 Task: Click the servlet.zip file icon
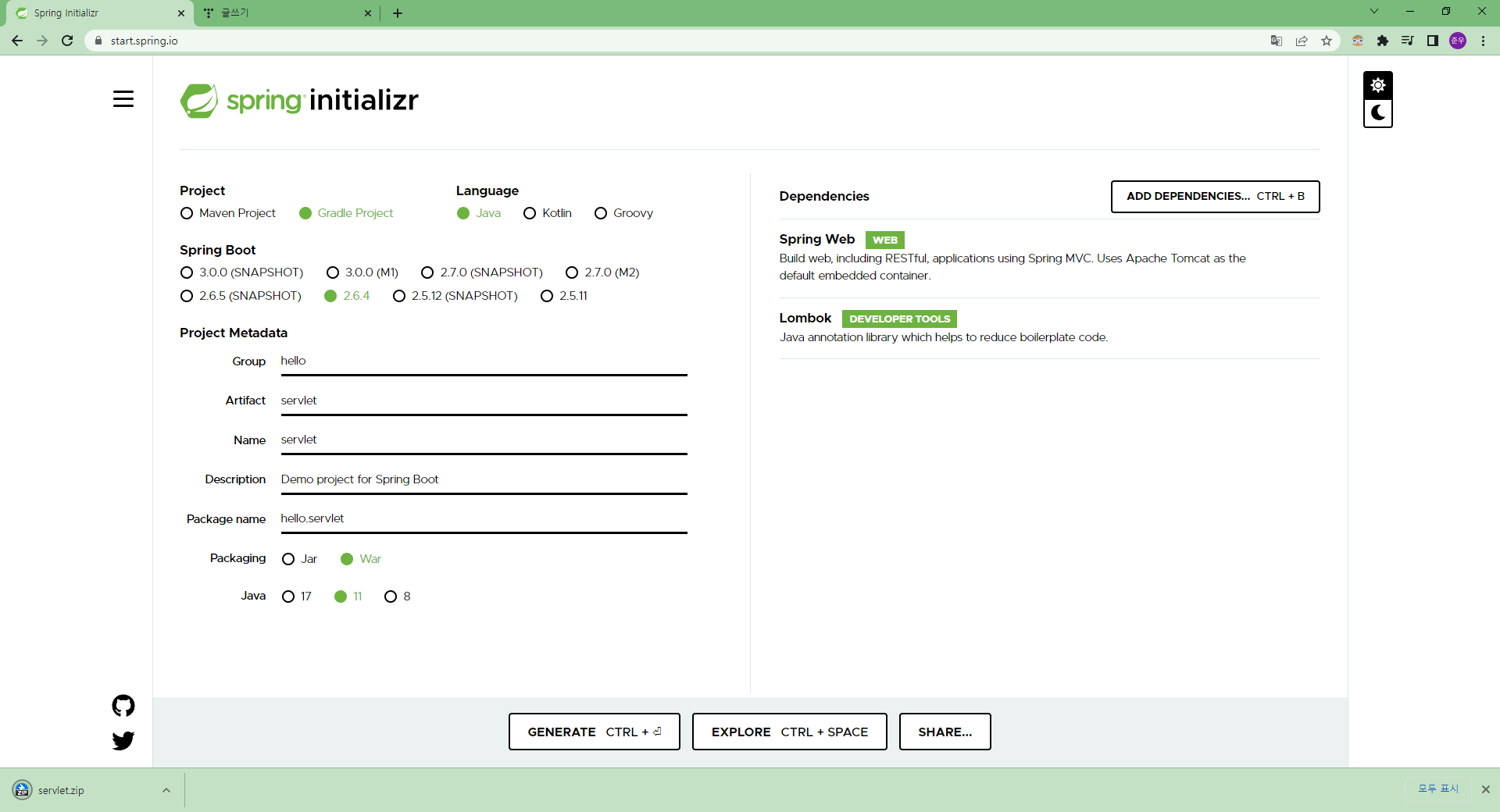23,790
